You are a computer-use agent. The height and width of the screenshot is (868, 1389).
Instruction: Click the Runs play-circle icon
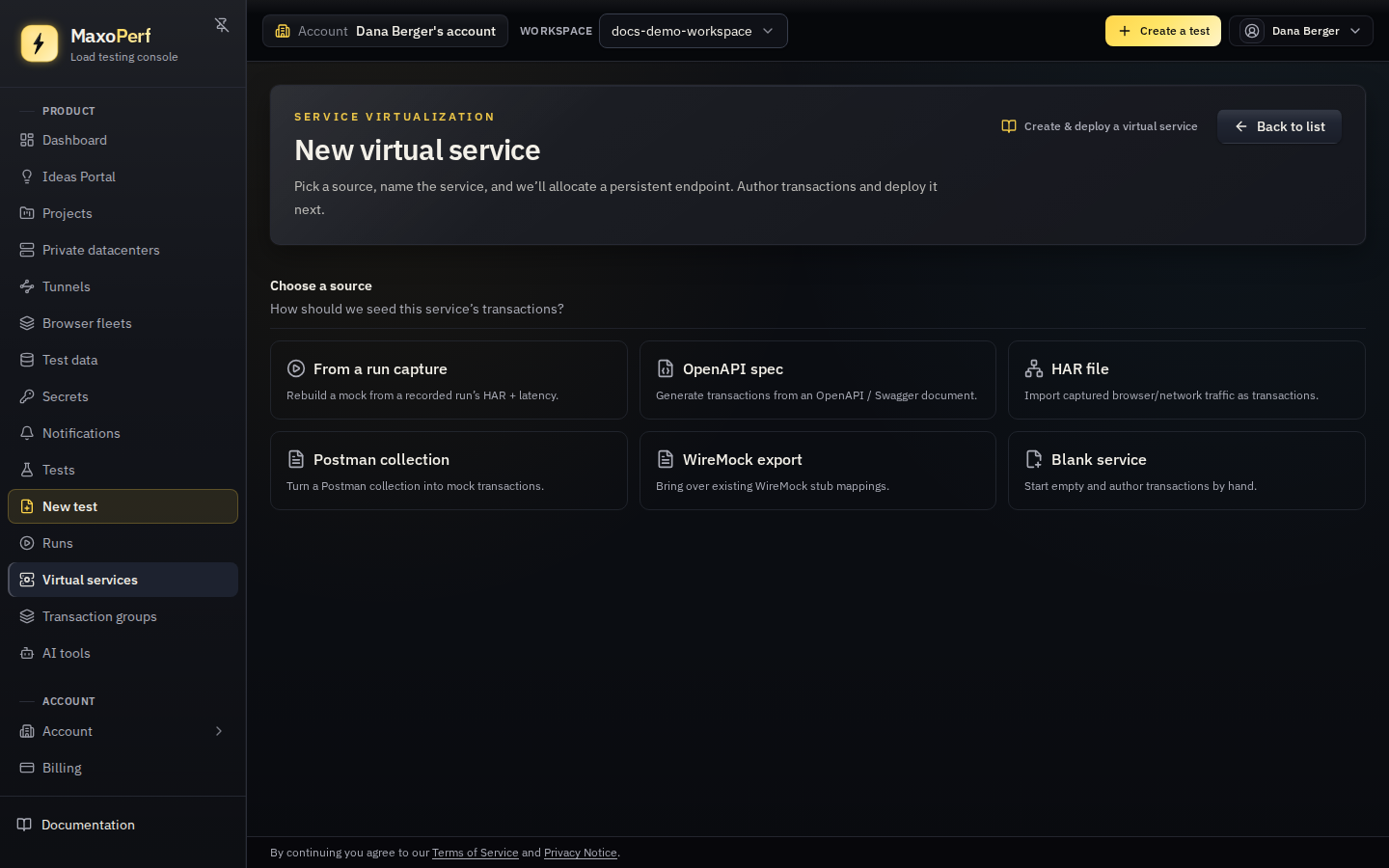click(27, 543)
